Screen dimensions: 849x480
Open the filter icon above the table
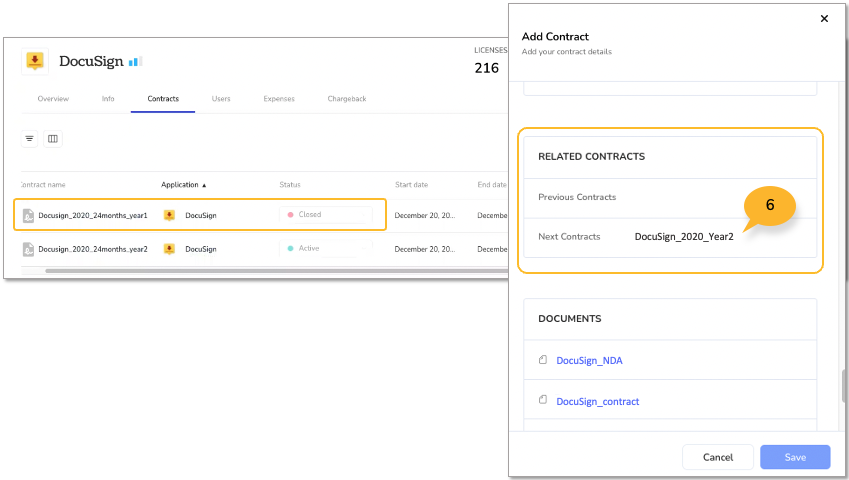coord(29,139)
